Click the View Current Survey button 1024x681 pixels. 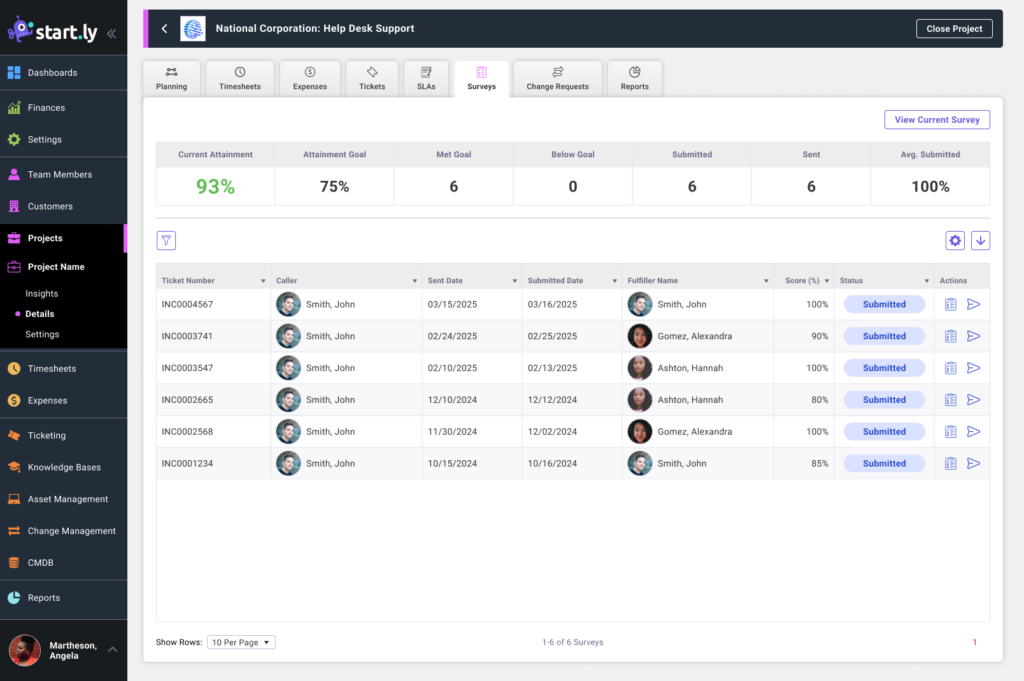click(937, 120)
